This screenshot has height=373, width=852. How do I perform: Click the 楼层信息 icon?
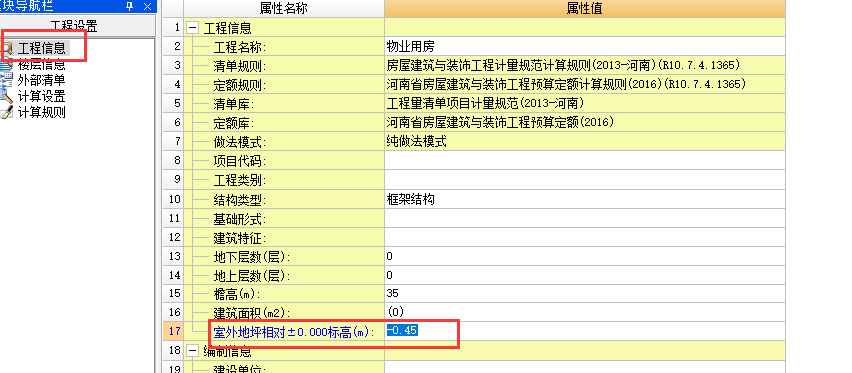click(7, 65)
